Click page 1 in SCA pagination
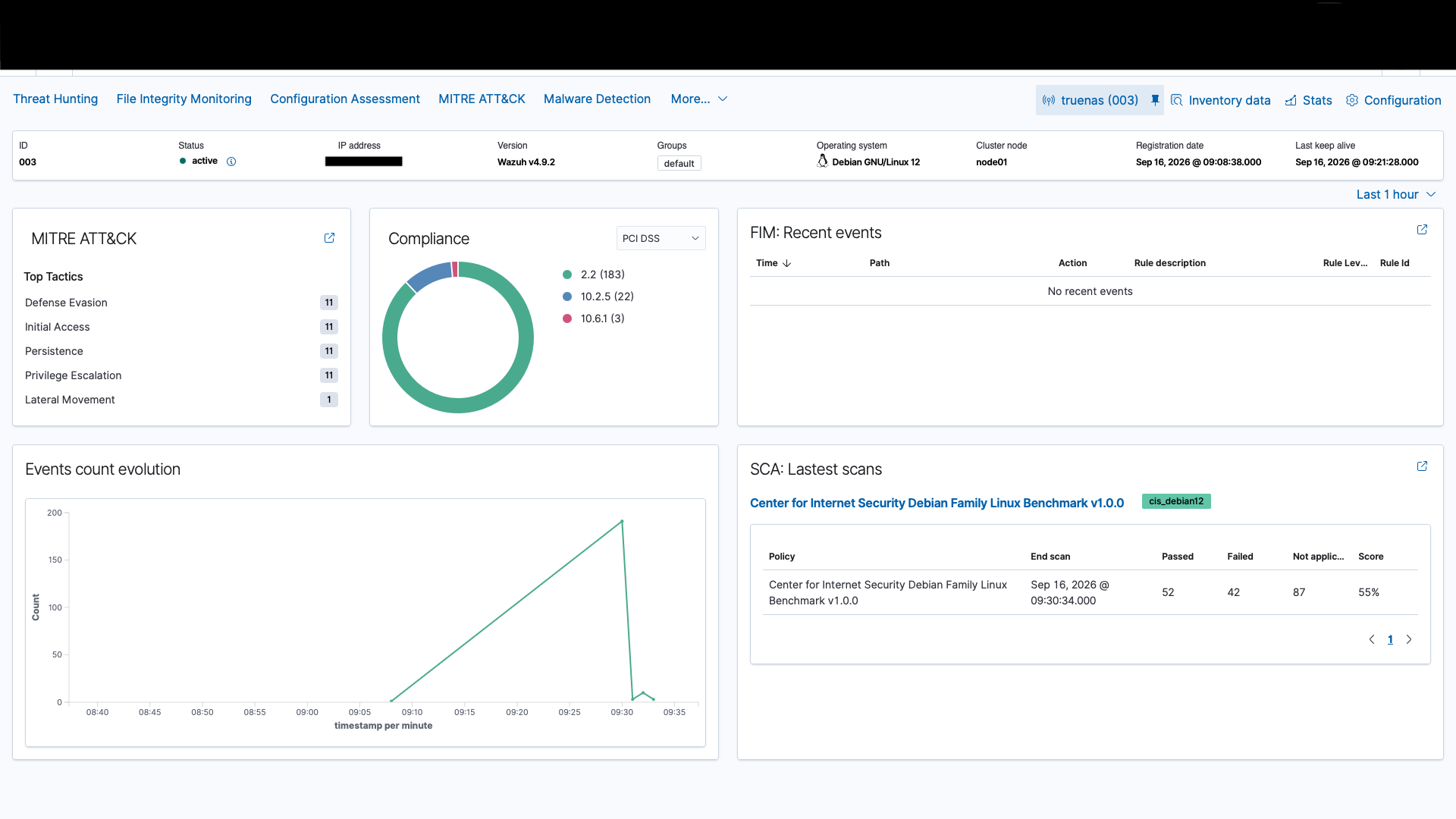This screenshot has width=1456, height=819. tap(1390, 639)
